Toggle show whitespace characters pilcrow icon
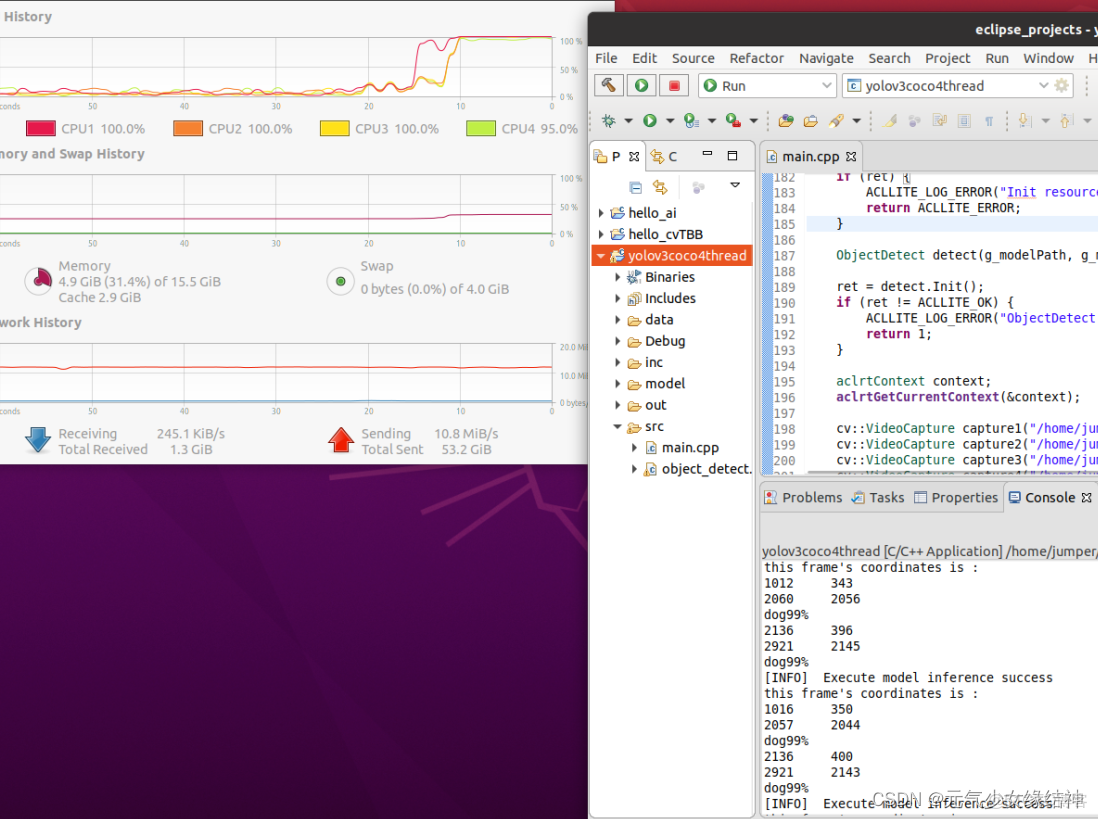Screen dimensions: 1098x819 [x=989, y=121]
